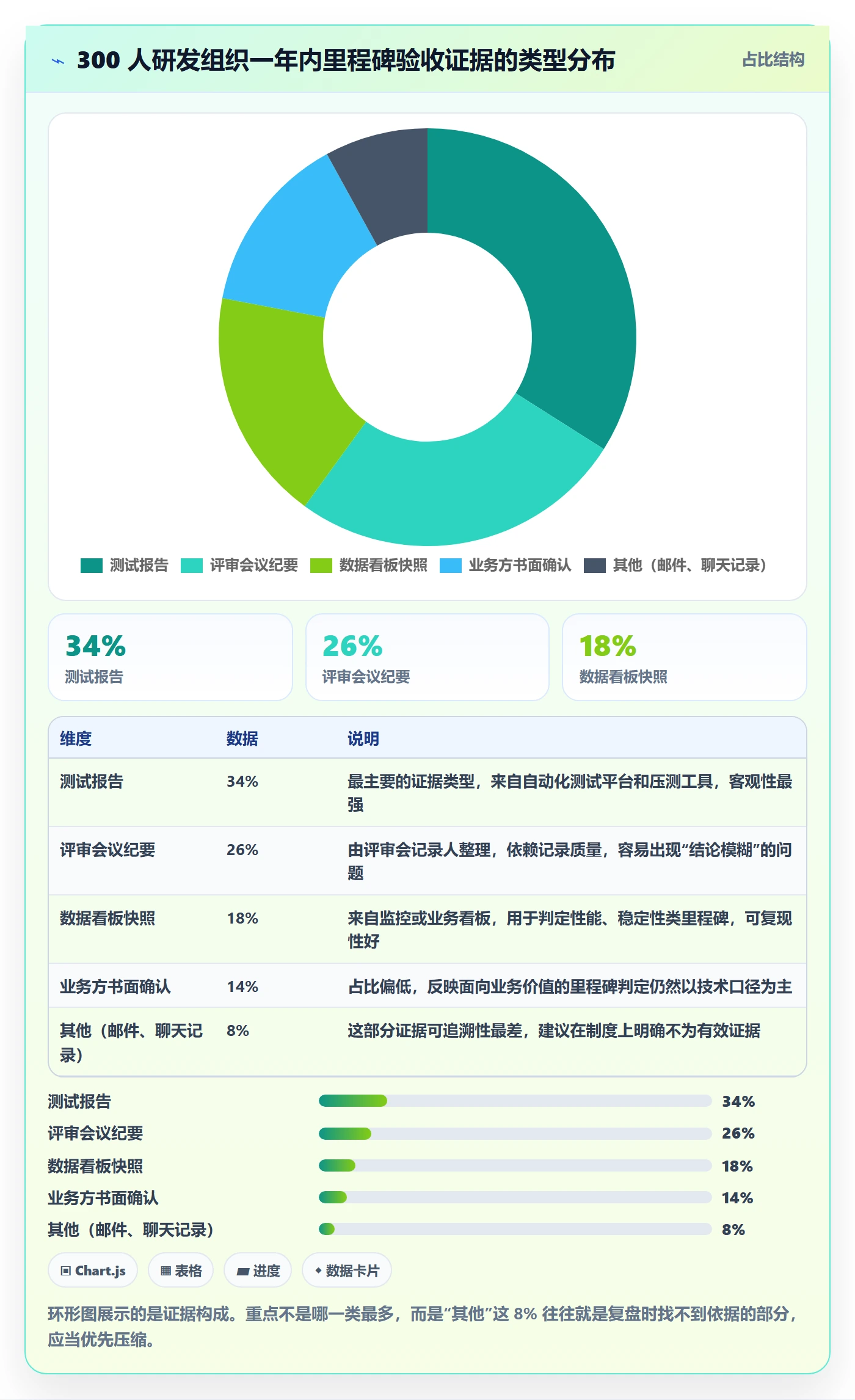Screen dimensions: 855x1400
Task: Click the 8% cell in the table
Action: click(238, 1030)
